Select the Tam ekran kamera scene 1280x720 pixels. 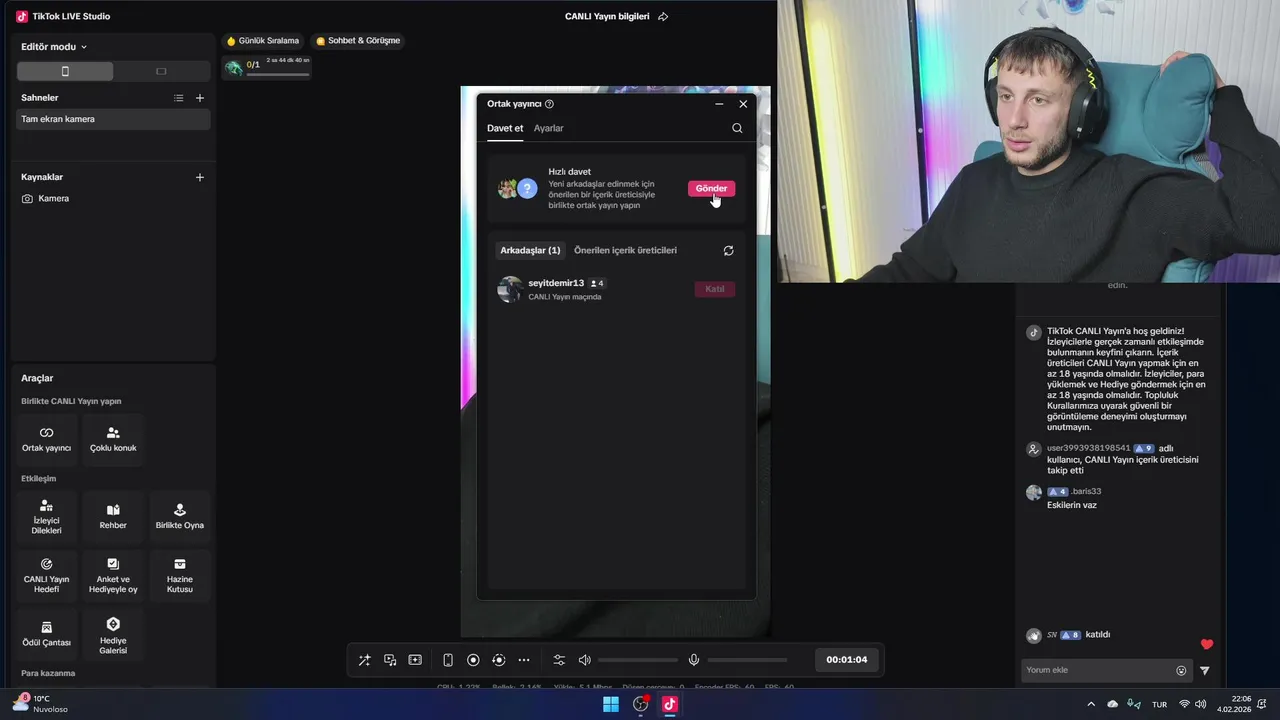(x=113, y=119)
